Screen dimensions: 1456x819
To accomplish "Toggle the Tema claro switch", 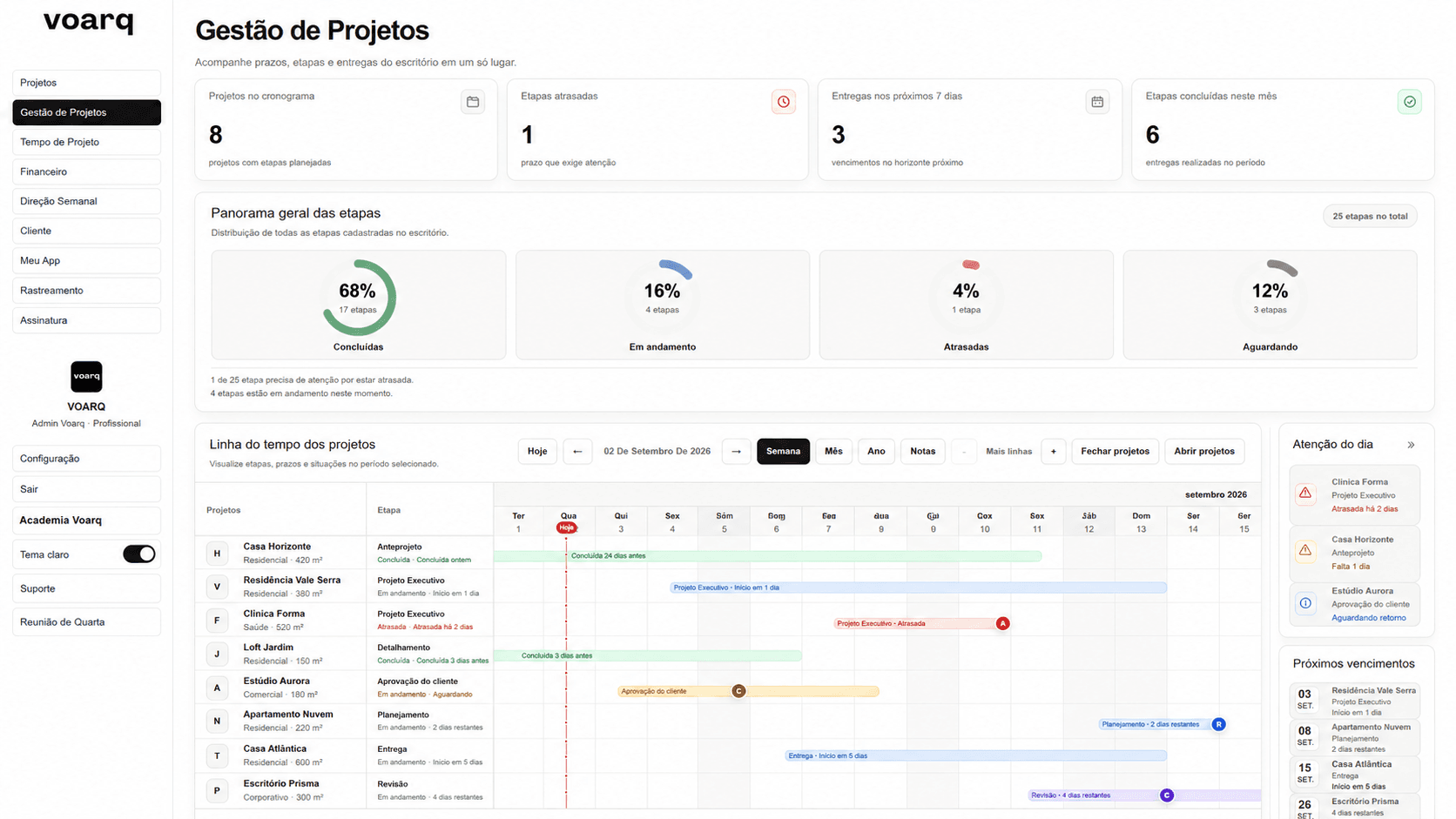I will click(139, 554).
